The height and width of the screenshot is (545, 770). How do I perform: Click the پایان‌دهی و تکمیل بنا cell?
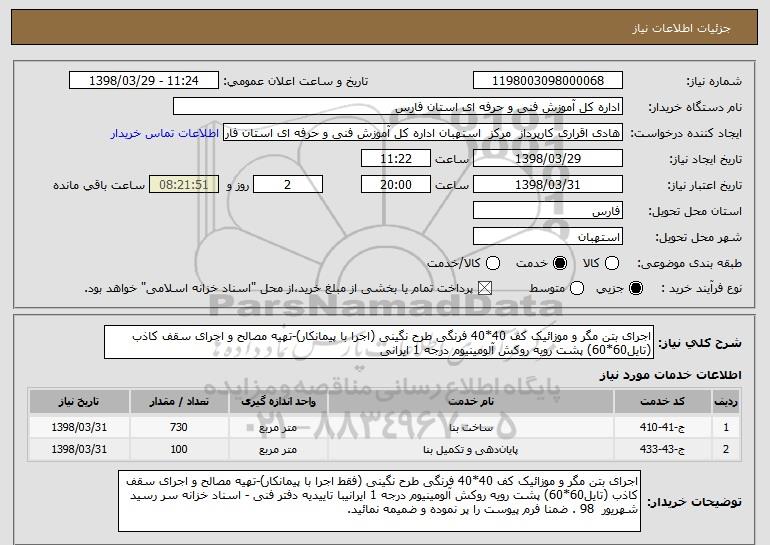coord(470,449)
